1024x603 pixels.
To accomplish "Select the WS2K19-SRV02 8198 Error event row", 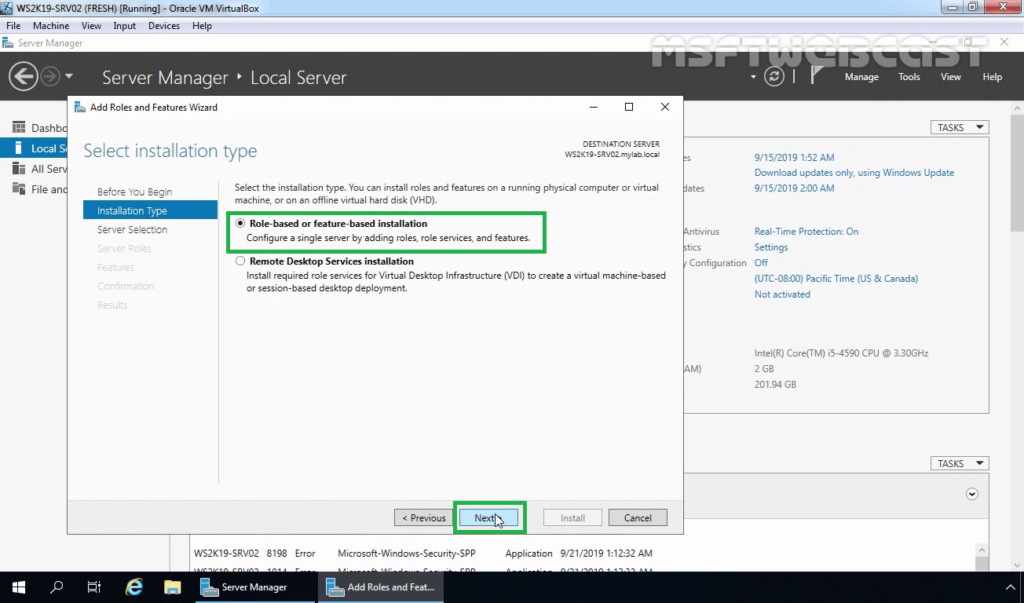I will 583,553.
